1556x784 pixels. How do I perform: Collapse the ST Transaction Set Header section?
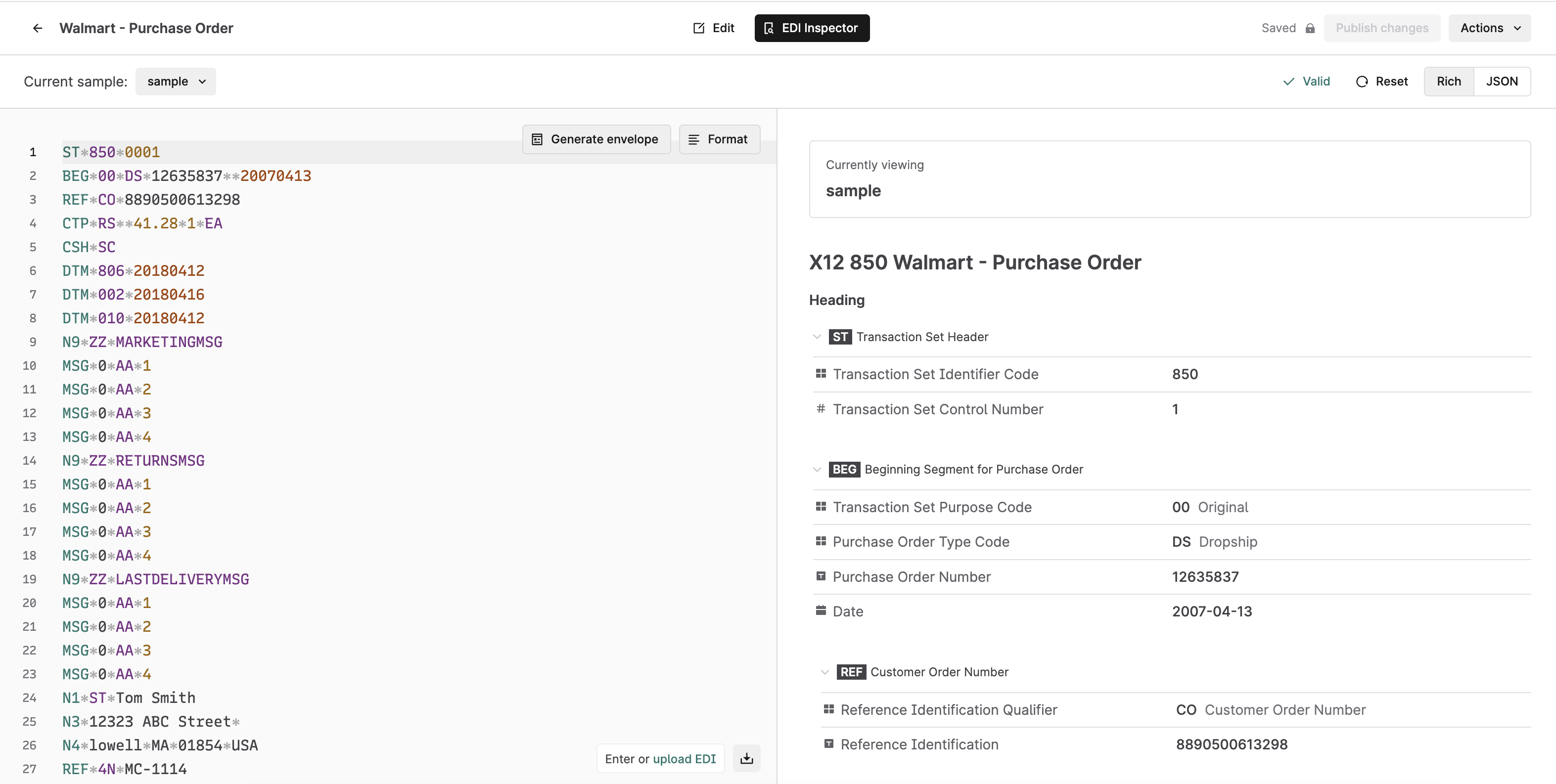click(817, 337)
